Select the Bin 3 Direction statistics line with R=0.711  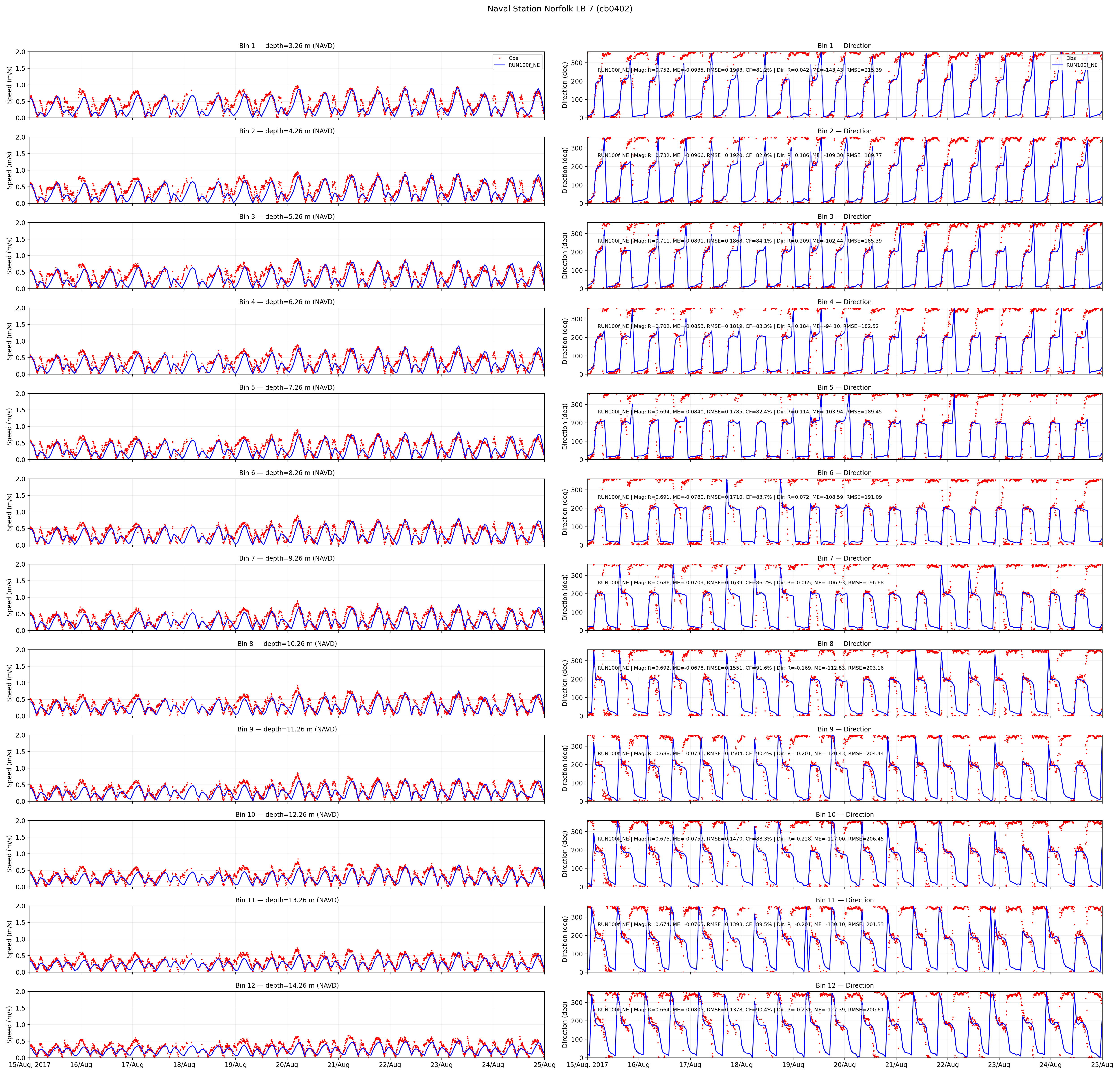click(x=739, y=241)
